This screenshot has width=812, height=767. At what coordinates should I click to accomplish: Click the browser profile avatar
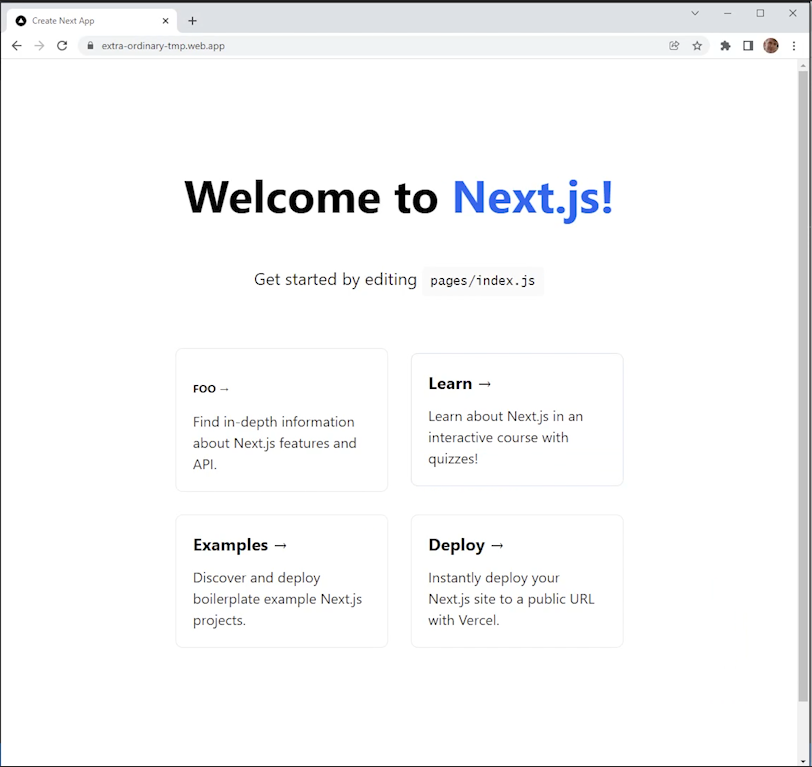[x=770, y=45]
